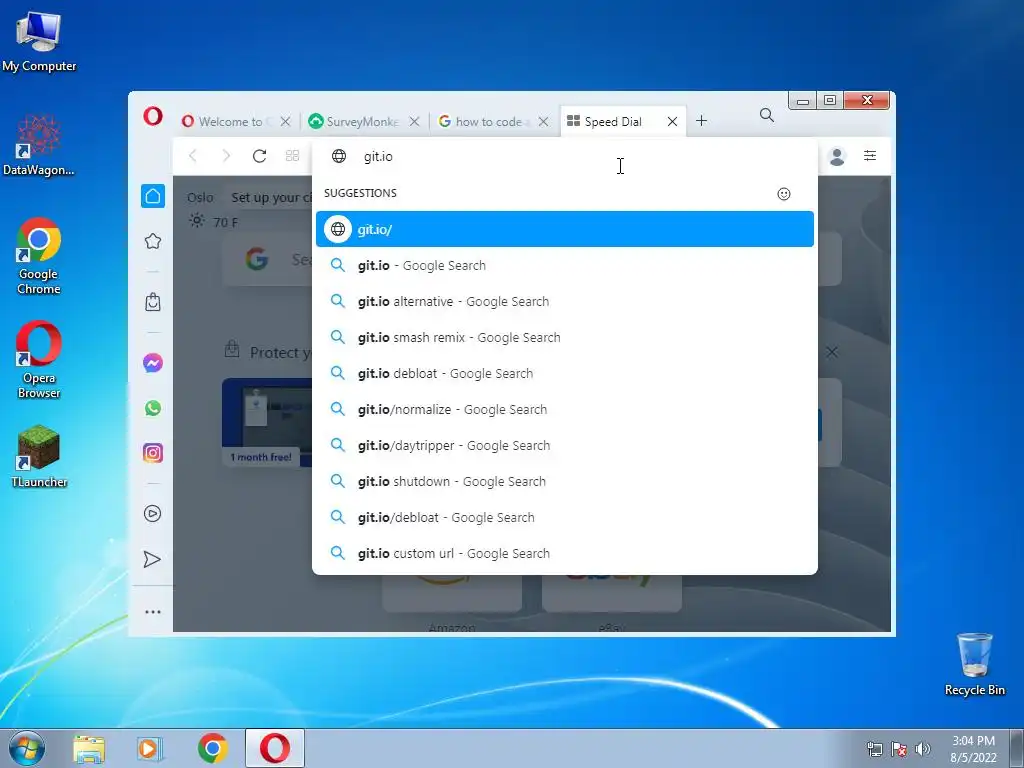Open the Player icon in sidebar
Screen dimensions: 1024x768
click(153, 513)
